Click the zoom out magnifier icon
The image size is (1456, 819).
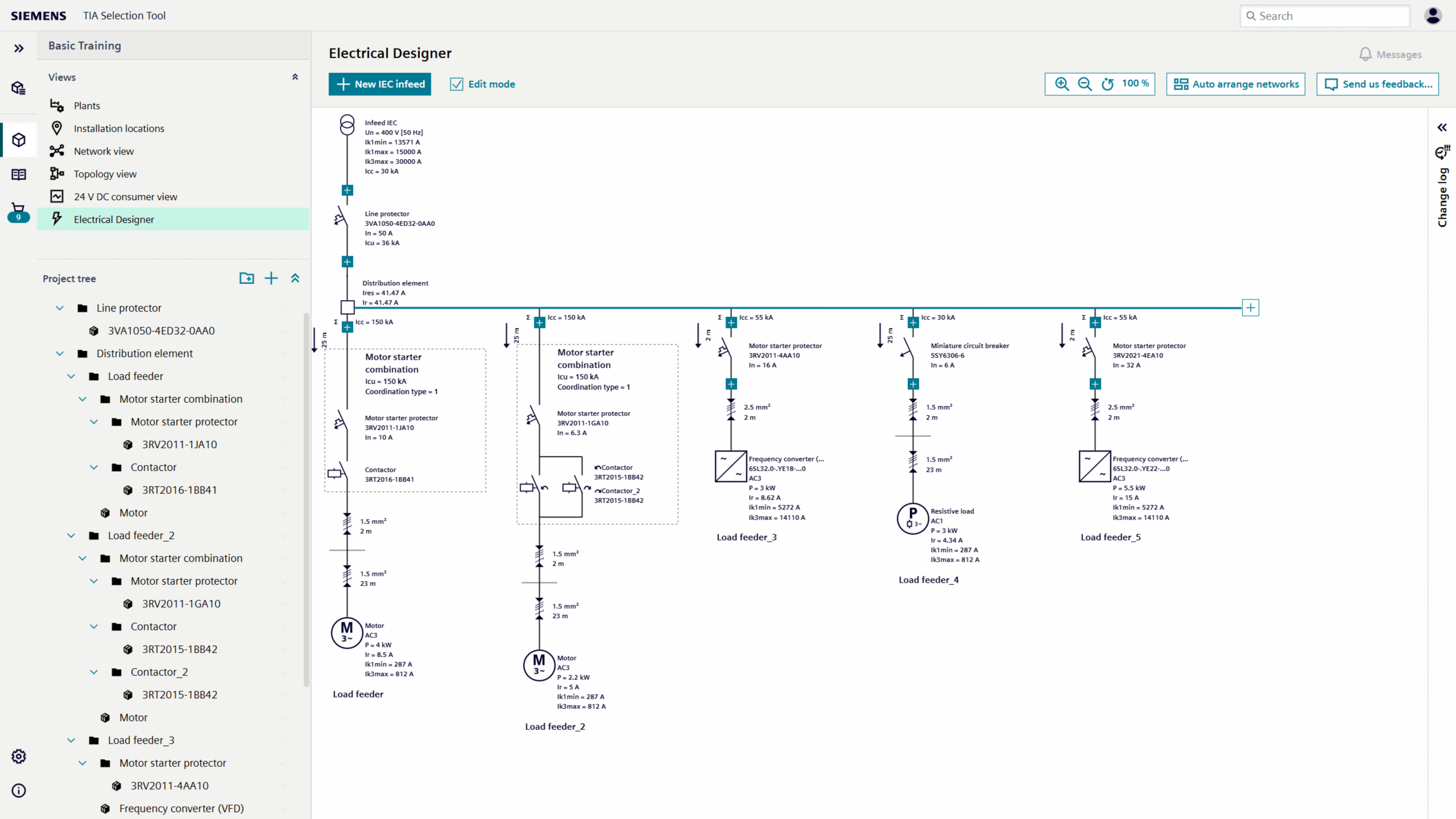[x=1085, y=84]
